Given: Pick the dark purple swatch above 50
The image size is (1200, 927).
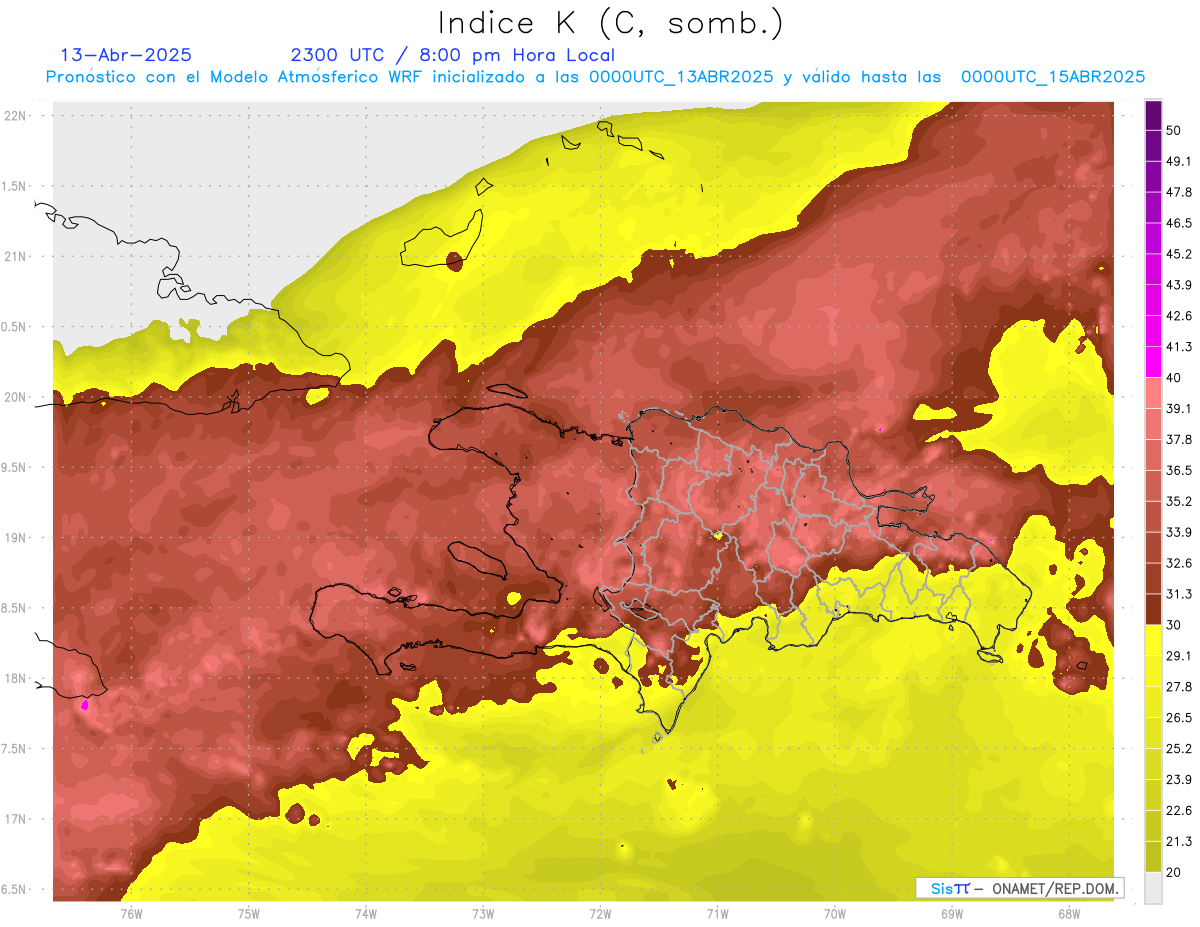Looking at the screenshot, I should pyautogui.click(x=1153, y=115).
